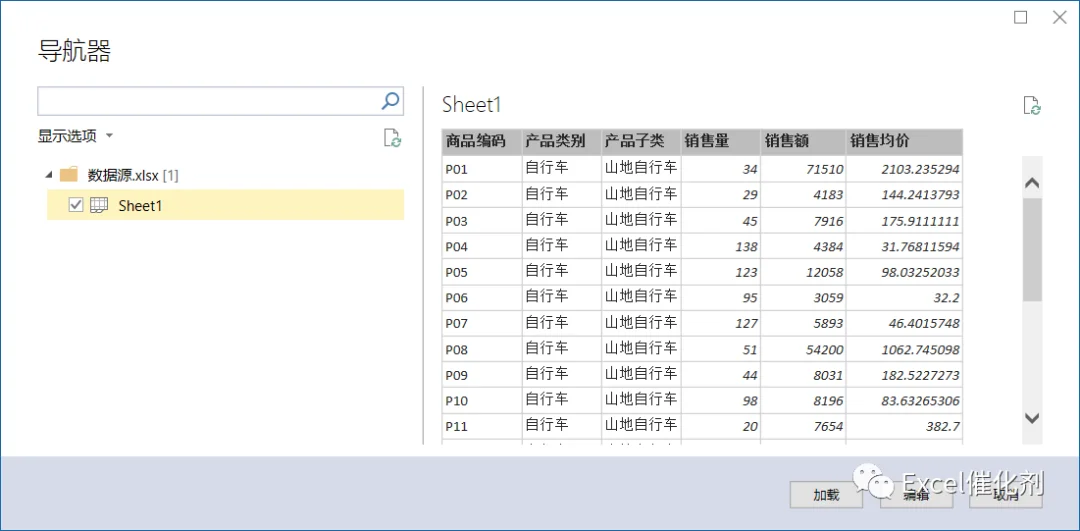The height and width of the screenshot is (531, 1080).
Task: Click the 产品子类 column header
Action: click(641, 142)
